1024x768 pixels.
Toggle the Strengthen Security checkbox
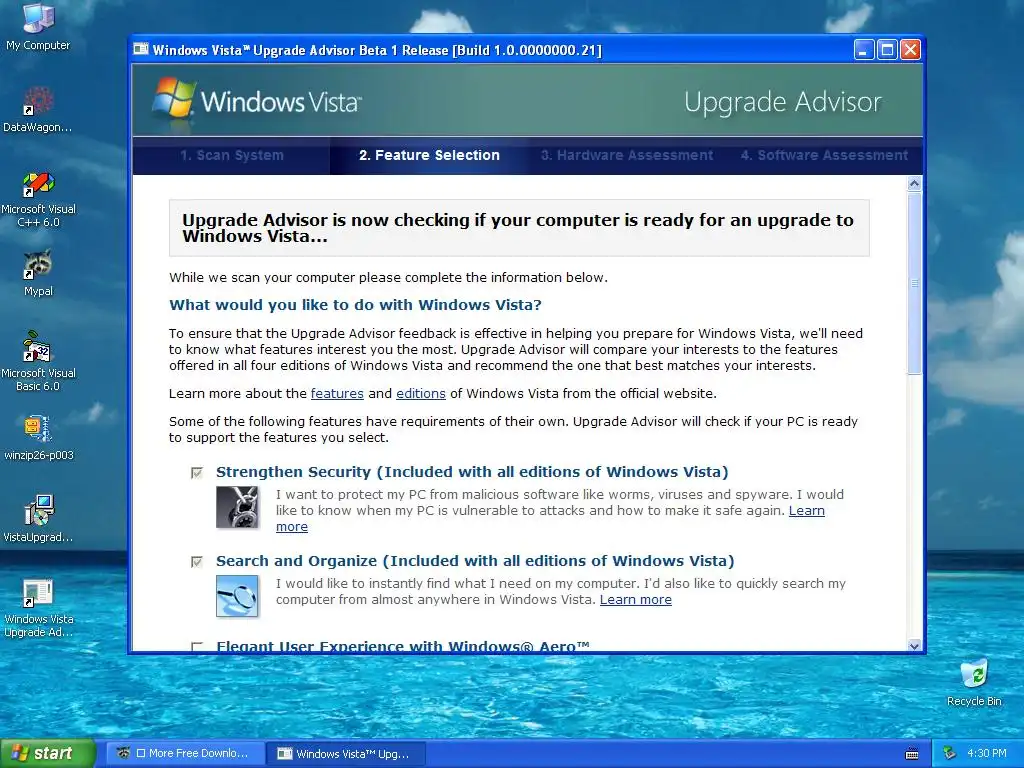[197, 472]
